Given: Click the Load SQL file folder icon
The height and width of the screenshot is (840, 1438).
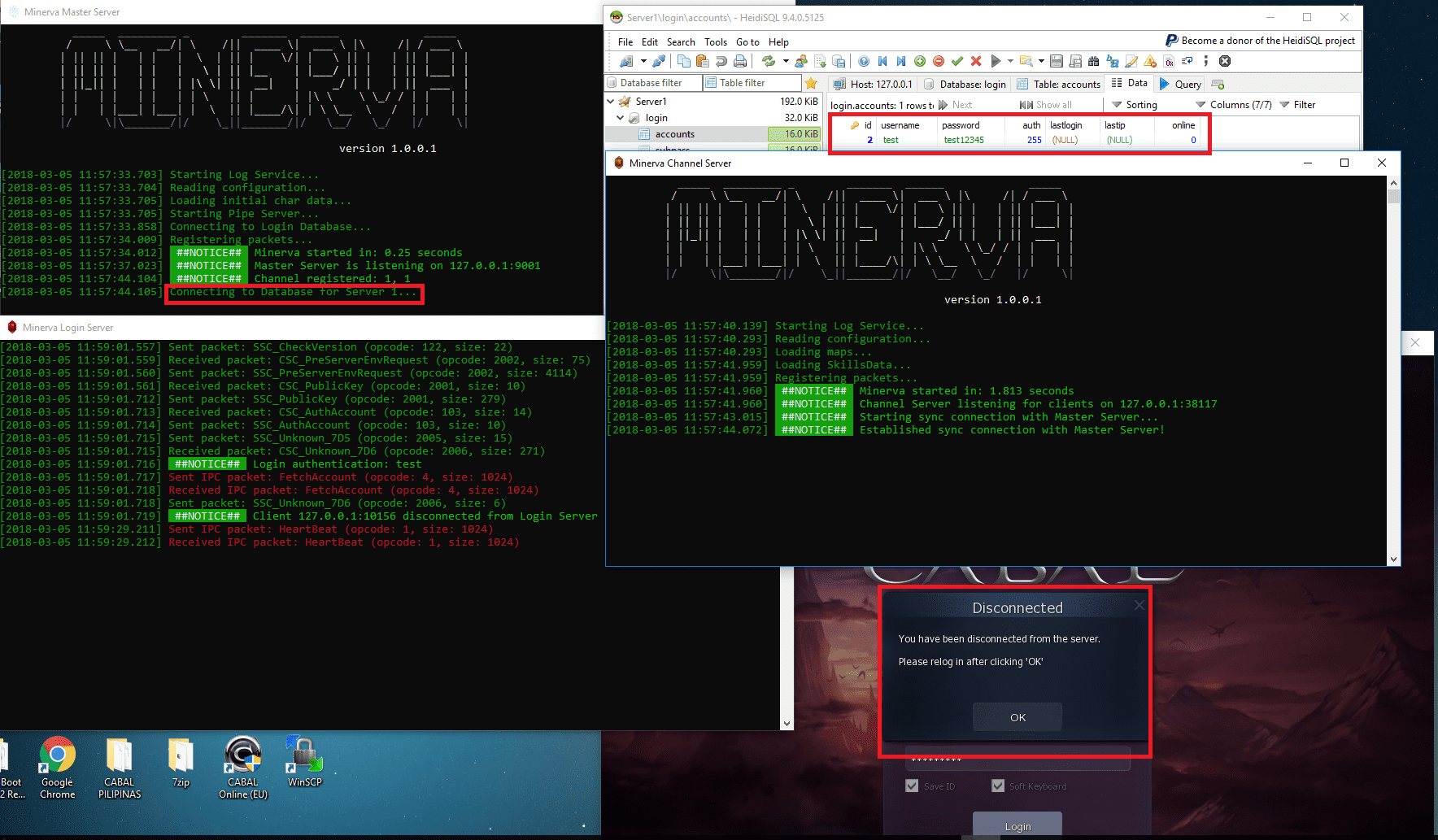Looking at the screenshot, I should click(x=1026, y=61).
